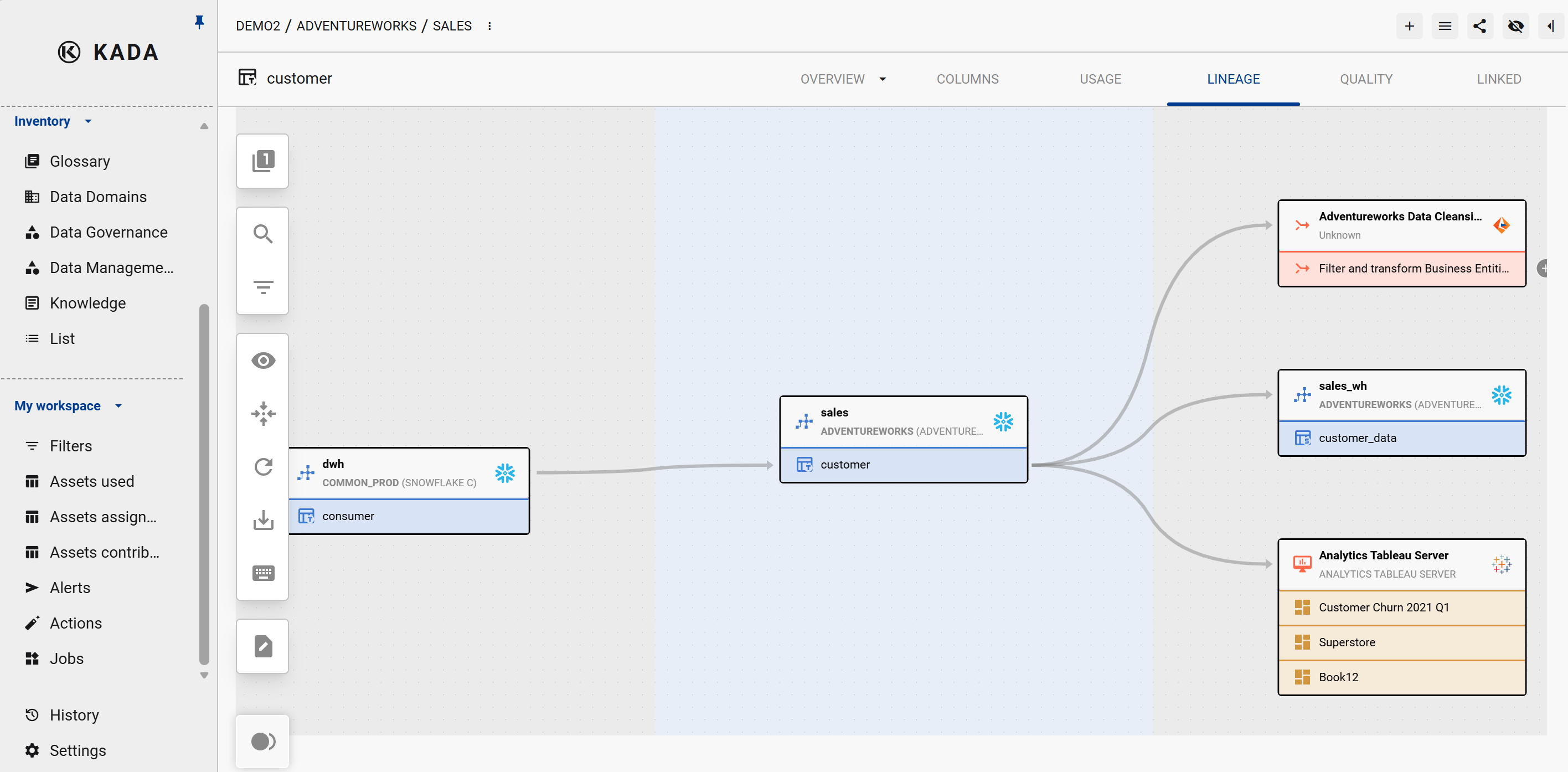The height and width of the screenshot is (772, 1568).
Task: Expand the My workspace dropdown
Action: point(118,405)
